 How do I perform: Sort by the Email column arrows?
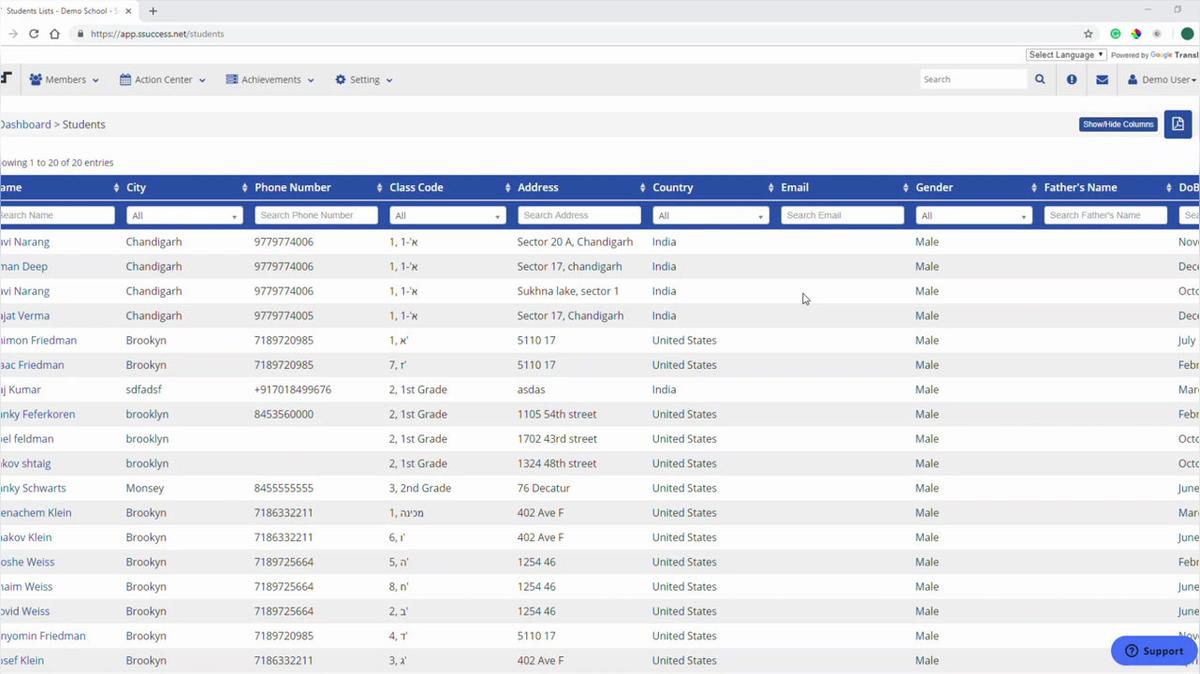pos(905,187)
